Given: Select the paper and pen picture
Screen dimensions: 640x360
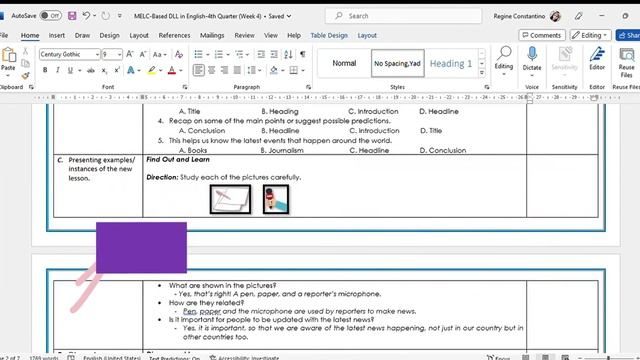Looking at the screenshot, I should [x=231, y=199].
